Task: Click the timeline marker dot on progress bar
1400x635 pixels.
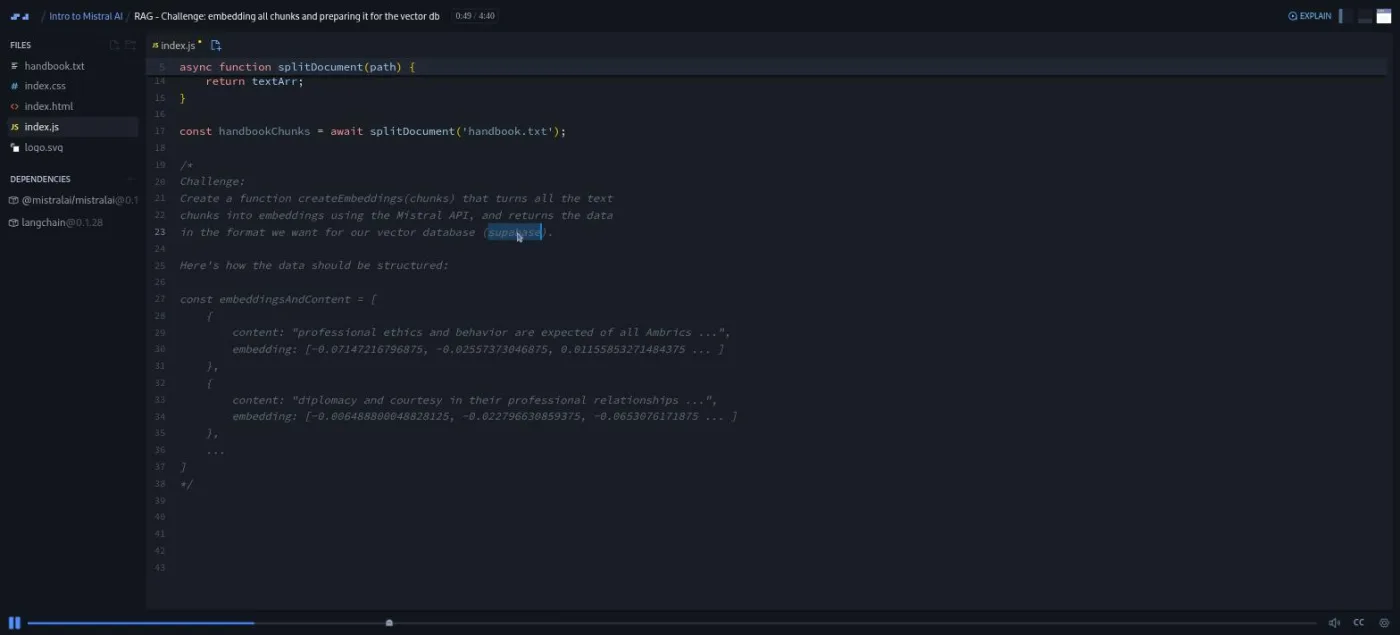Action: [x=389, y=623]
